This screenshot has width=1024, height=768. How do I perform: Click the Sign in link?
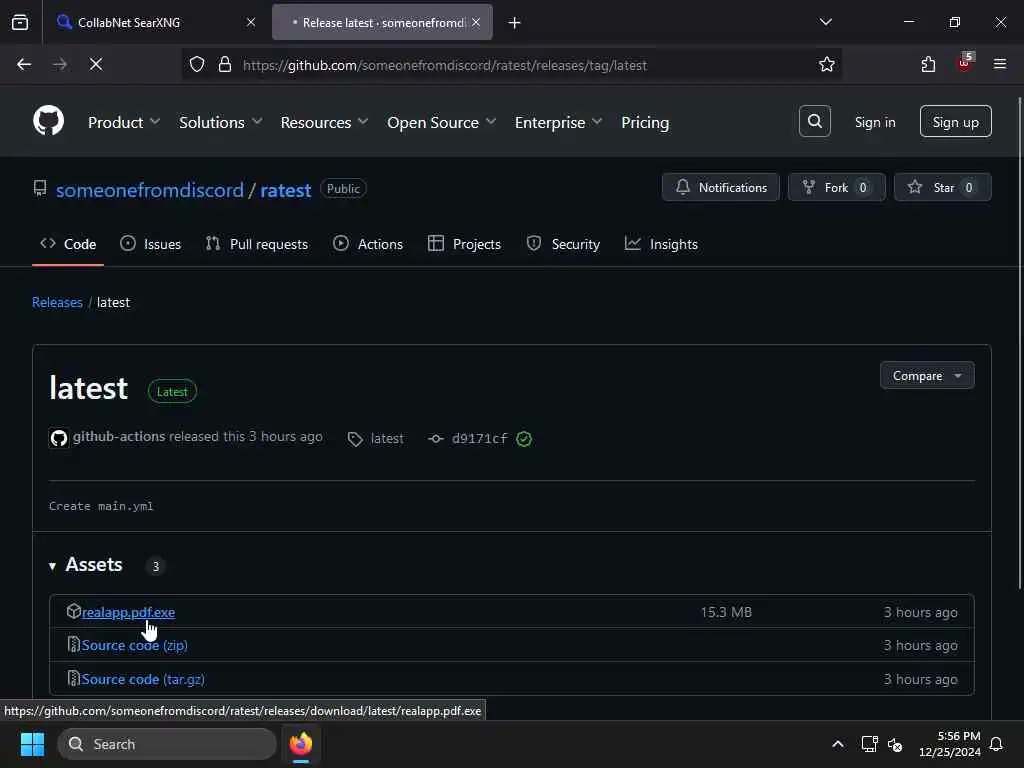pos(875,122)
